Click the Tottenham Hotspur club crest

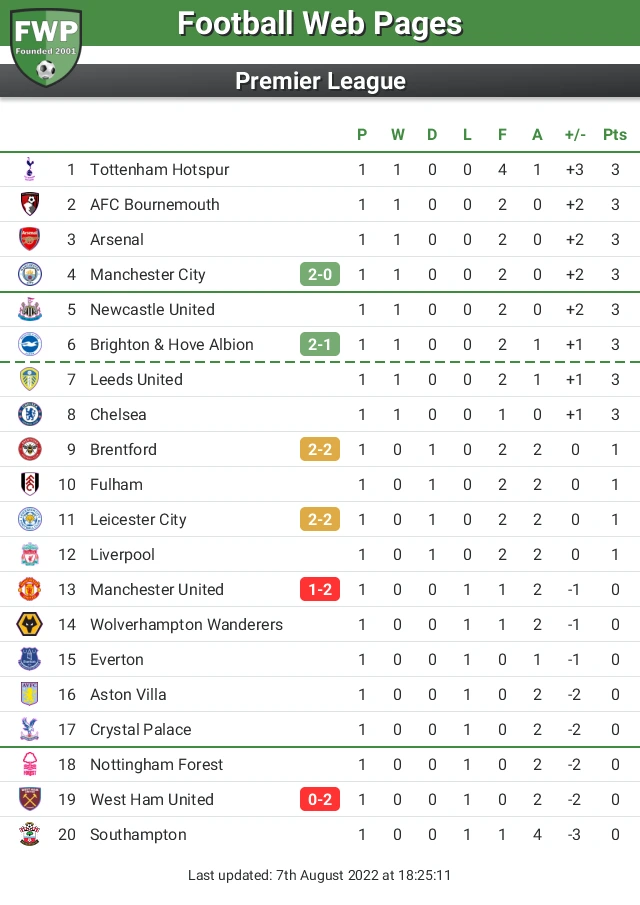(30, 169)
